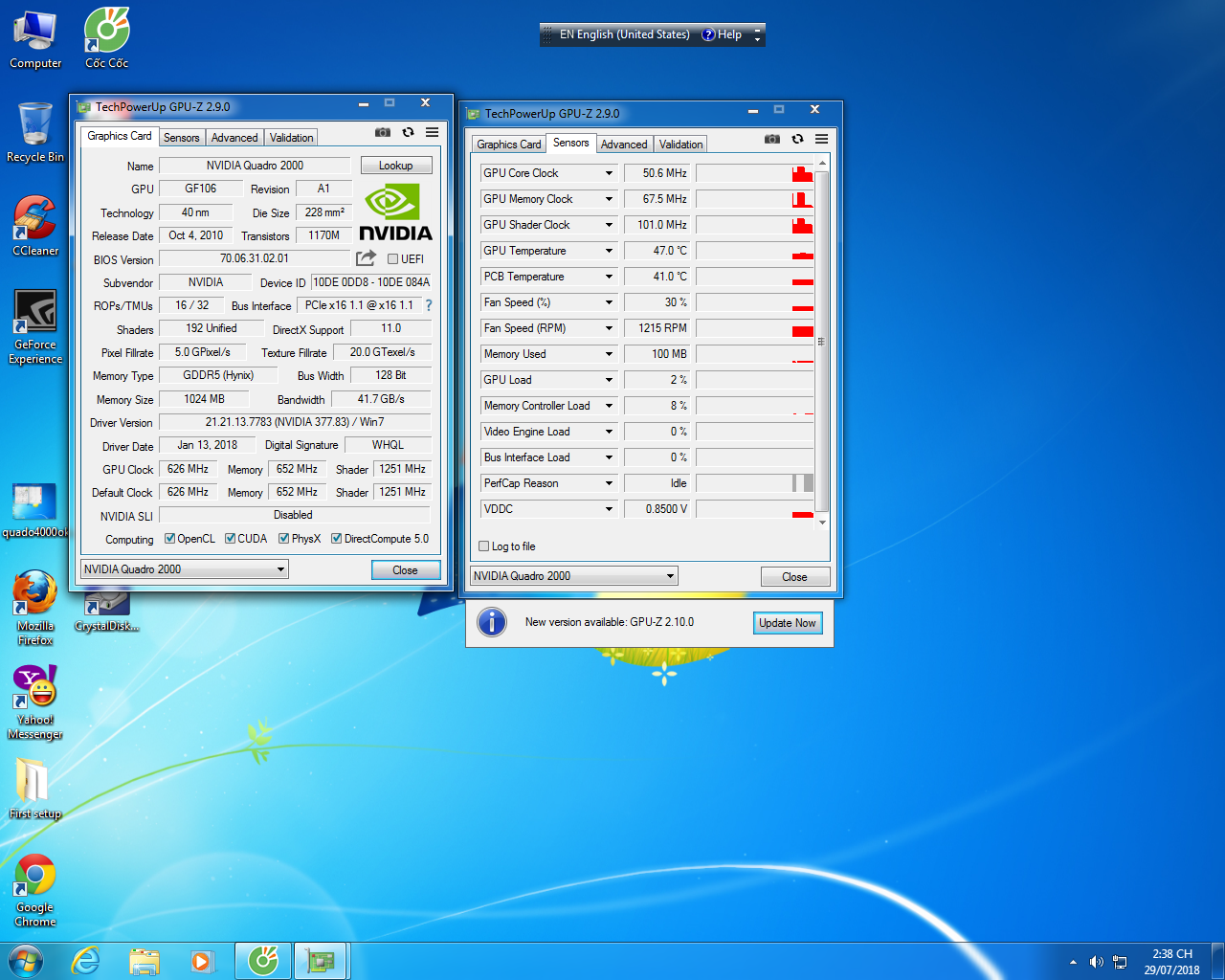Screen dimensions: 1225x980
Task: Enable Log to file checkbox
Action: [483, 546]
